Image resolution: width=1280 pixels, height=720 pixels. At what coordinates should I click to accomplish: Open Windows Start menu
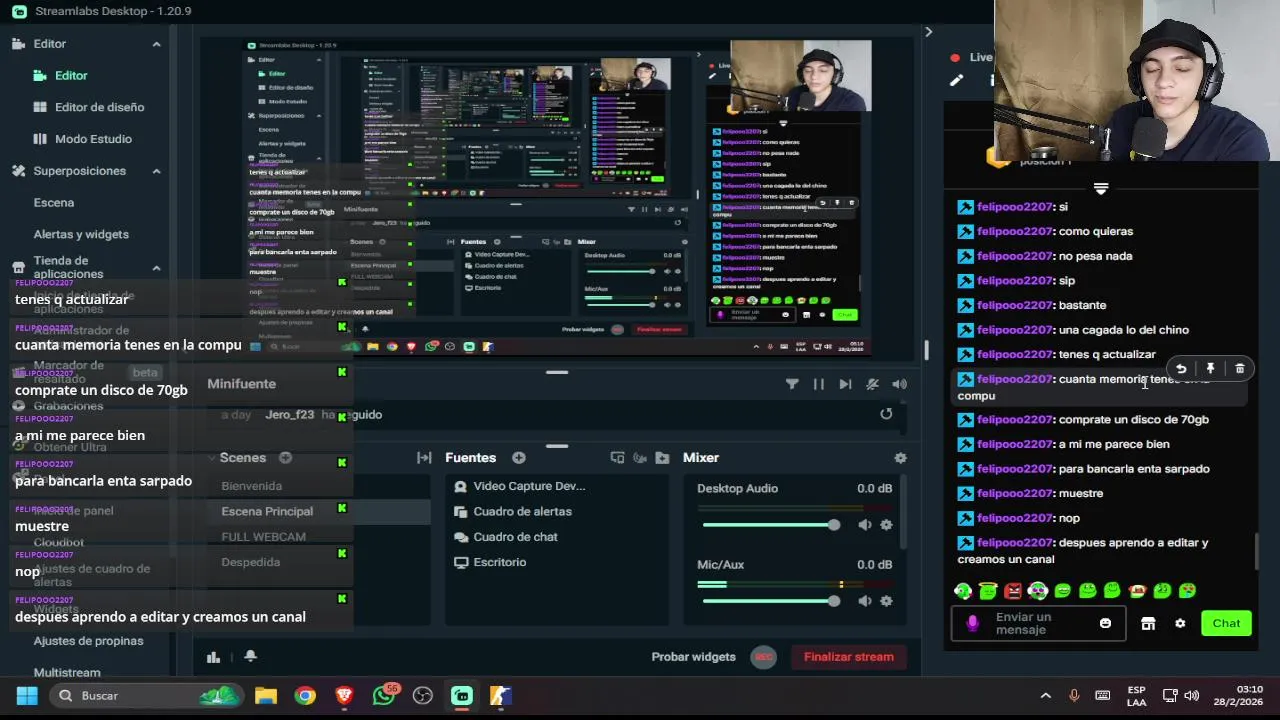(x=27, y=696)
